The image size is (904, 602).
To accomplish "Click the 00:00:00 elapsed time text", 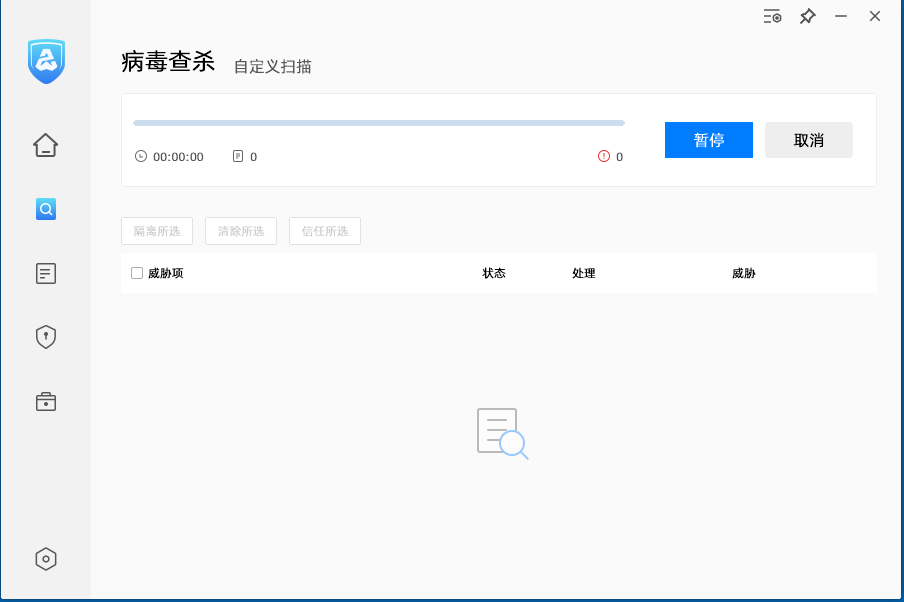I will 178,157.
